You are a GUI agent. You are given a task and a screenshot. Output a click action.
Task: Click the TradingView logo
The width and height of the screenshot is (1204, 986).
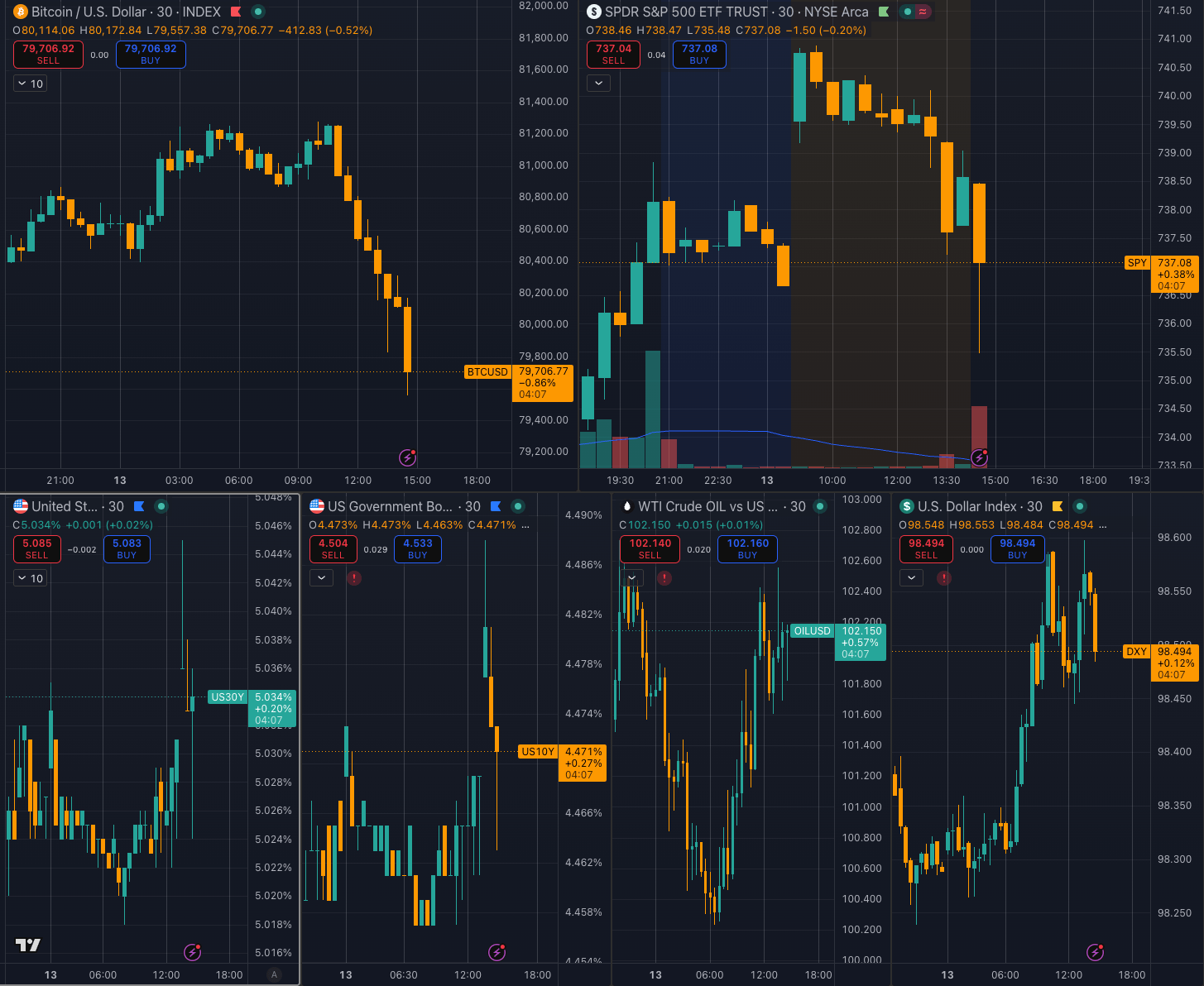click(28, 945)
